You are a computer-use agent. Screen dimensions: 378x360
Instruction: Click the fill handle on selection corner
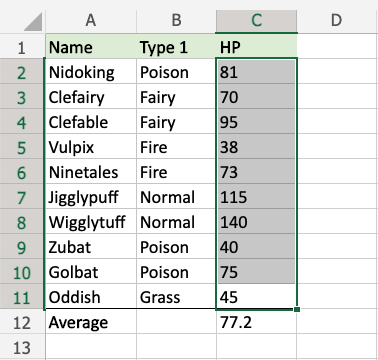pyautogui.click(x=297, y=310)
